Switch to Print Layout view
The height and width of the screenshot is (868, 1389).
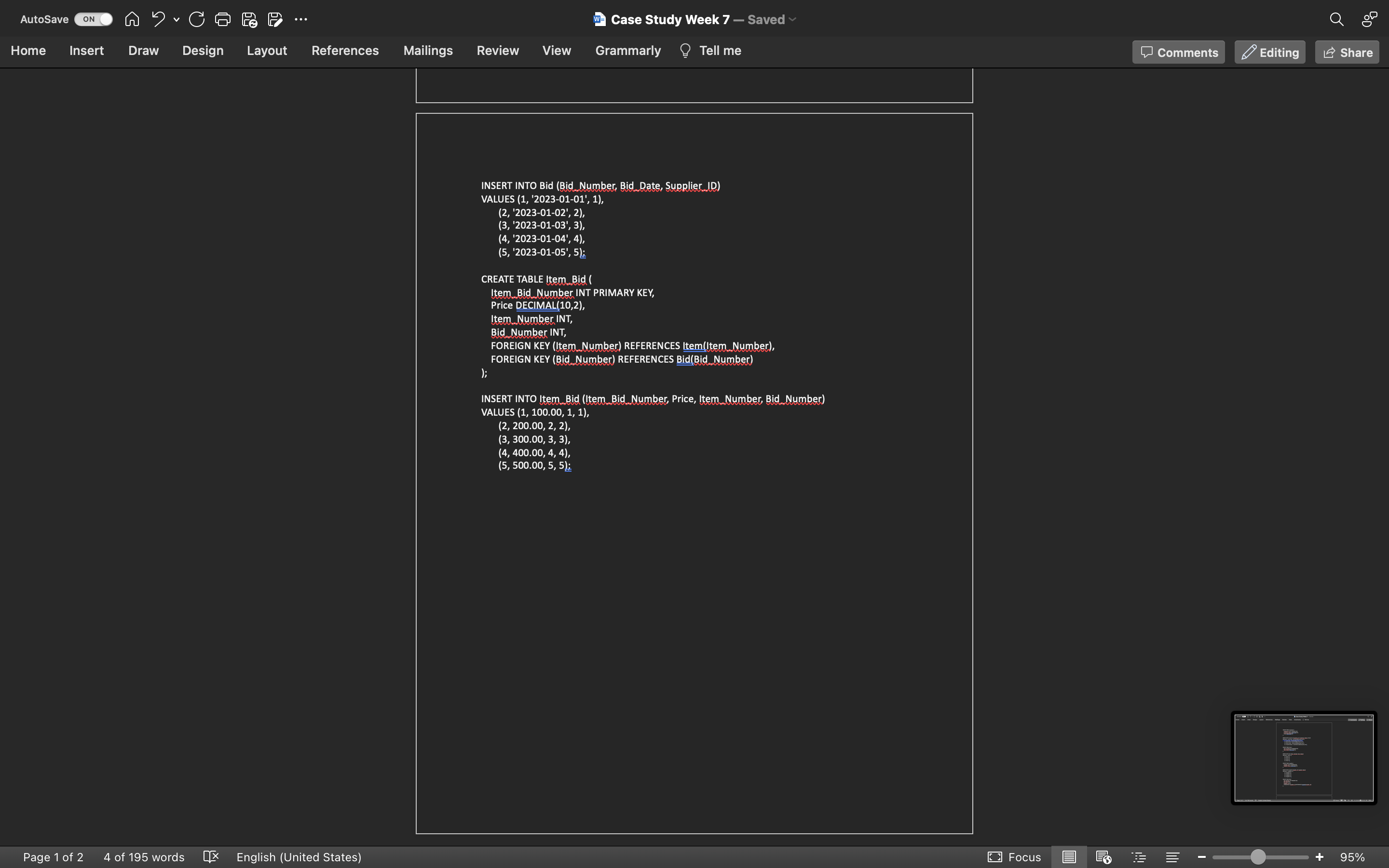tap(1069, 857)
